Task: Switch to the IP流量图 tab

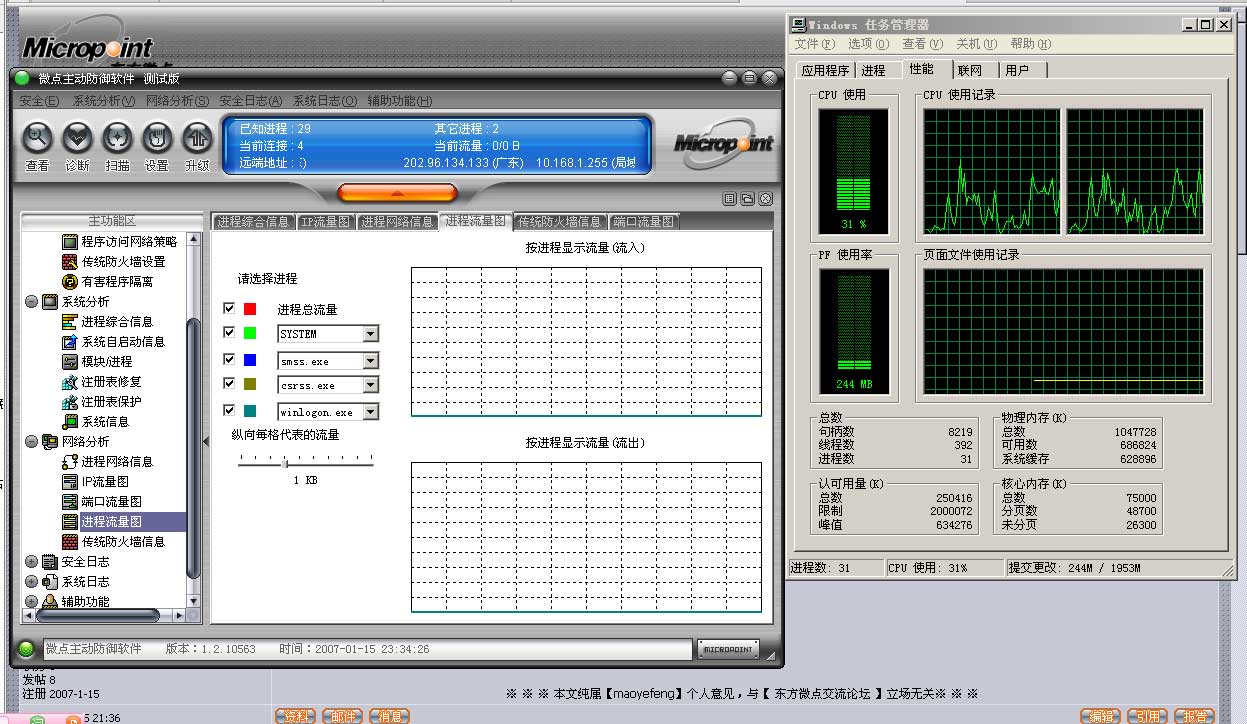Action: pyautogui.click(x=326, y=222)
